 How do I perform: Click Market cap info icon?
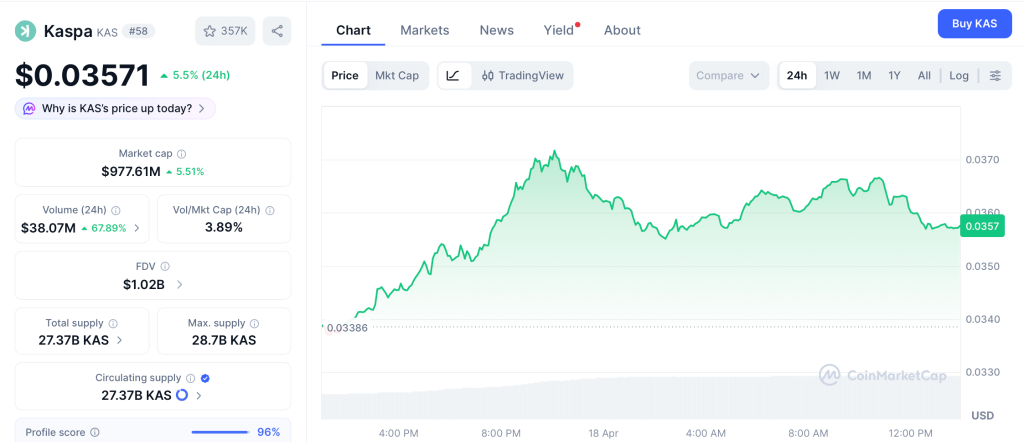181,154
